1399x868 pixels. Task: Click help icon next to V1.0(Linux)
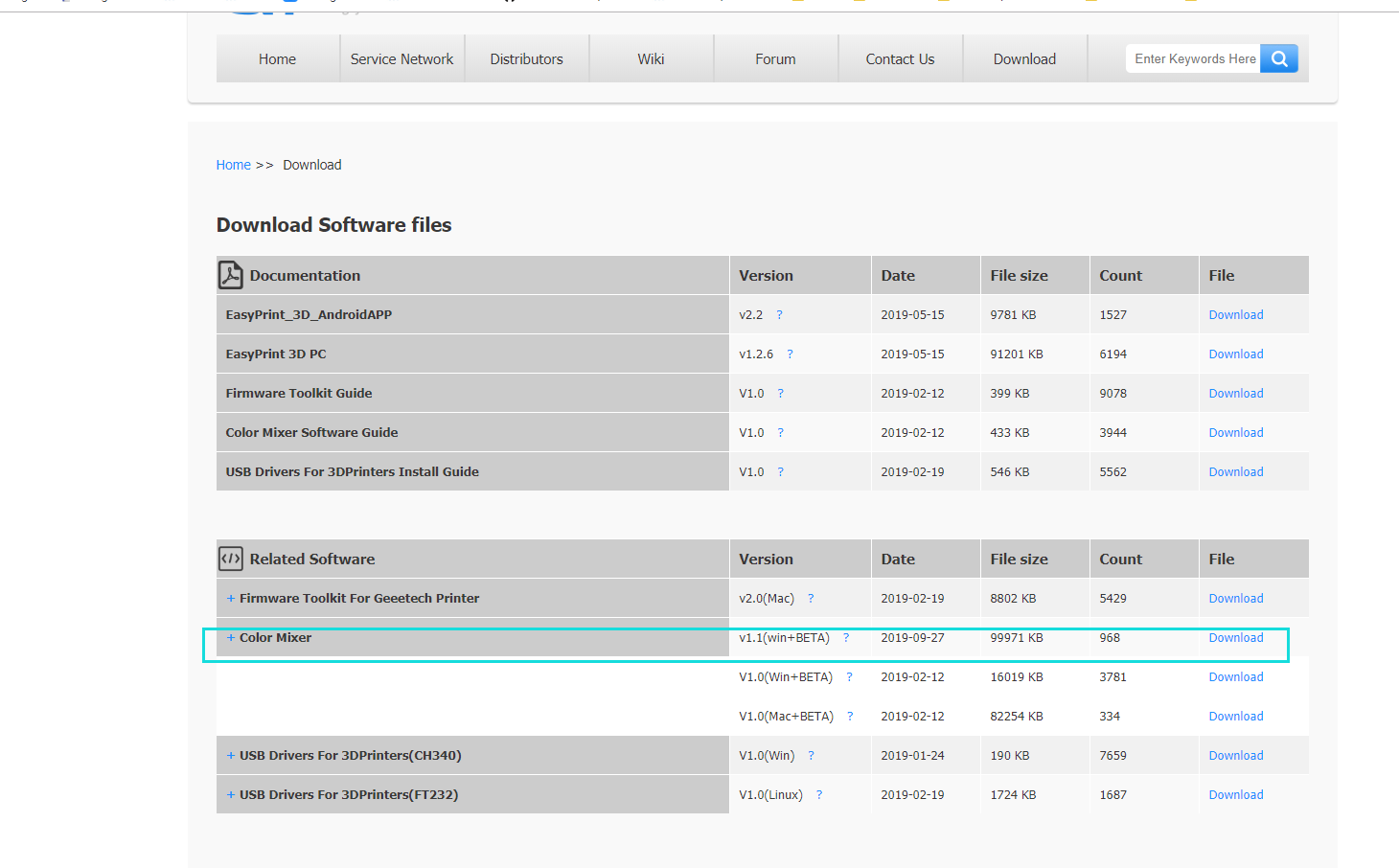point(819,795)
